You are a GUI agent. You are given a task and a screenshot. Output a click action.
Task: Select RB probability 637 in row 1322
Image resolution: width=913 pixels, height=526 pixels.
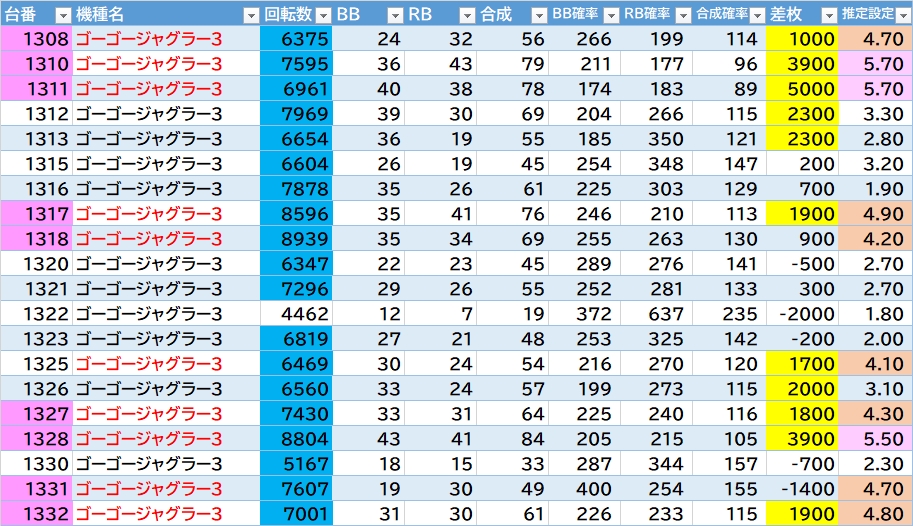coord(657,313)
